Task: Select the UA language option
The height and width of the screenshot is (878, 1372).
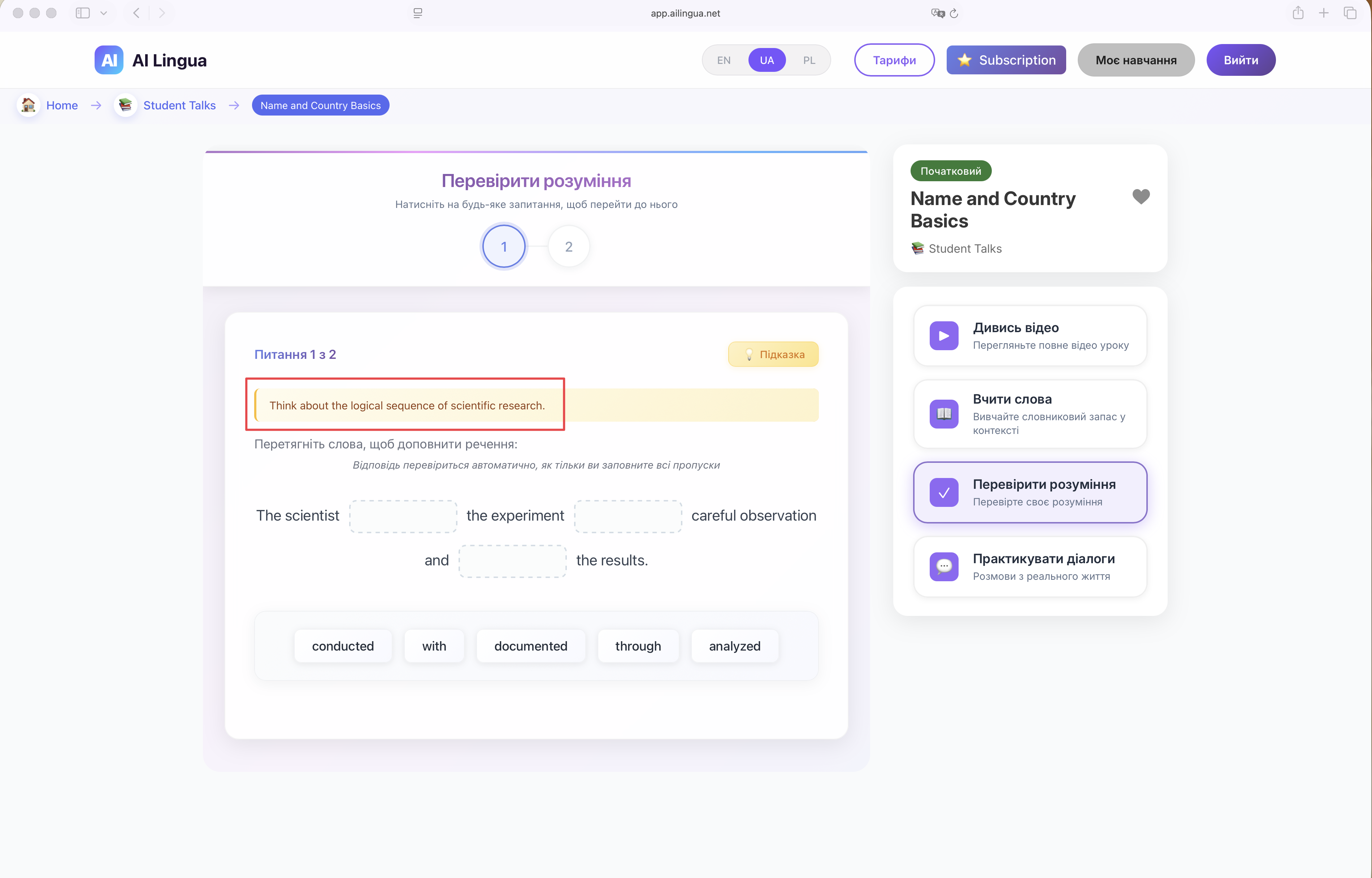Action: point(767,60)
